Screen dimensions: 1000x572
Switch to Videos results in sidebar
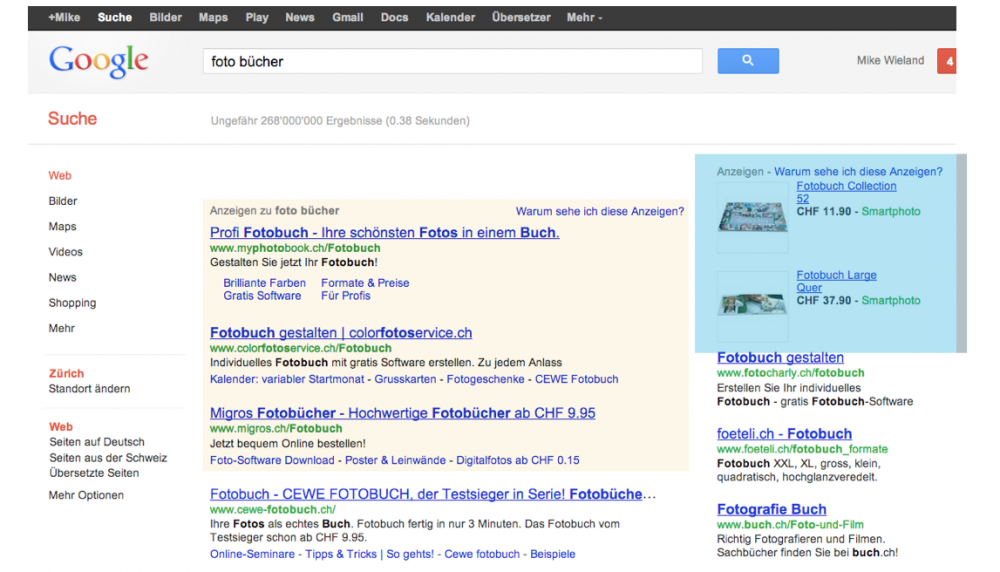pyautogui.click(x=66, y=252)
